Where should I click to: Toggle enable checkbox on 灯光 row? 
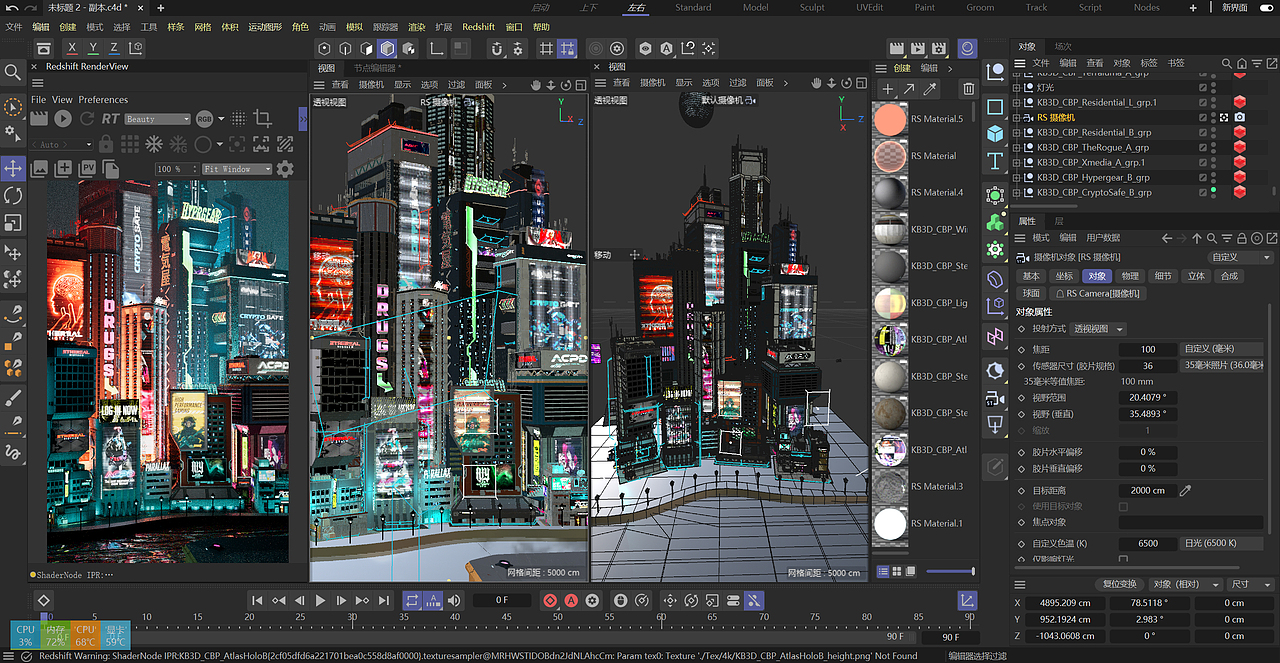[x=1203, y=87]
